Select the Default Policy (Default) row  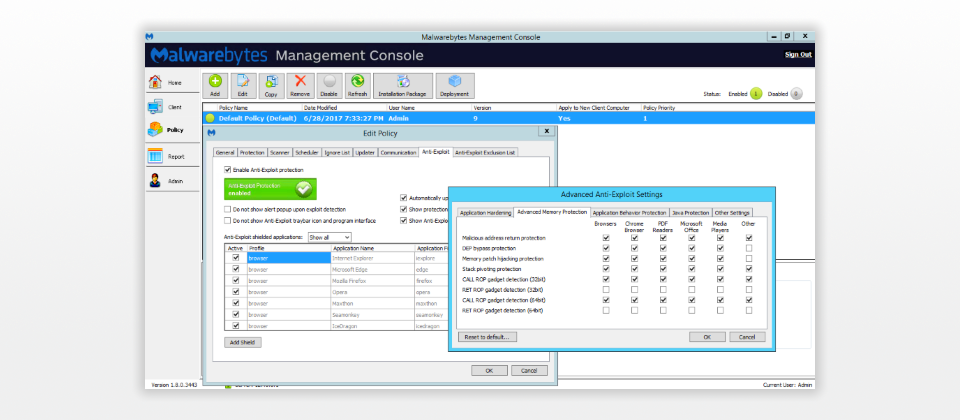509,118
